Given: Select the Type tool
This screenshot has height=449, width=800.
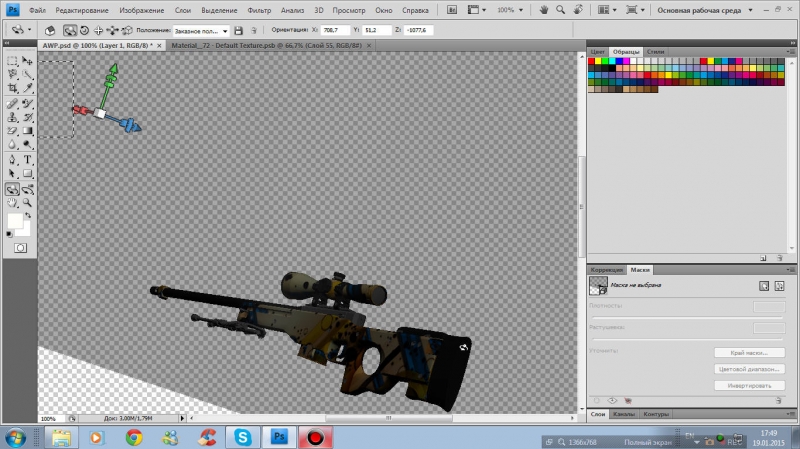Looking at the screenshot, I should click(x=28, y=160).
